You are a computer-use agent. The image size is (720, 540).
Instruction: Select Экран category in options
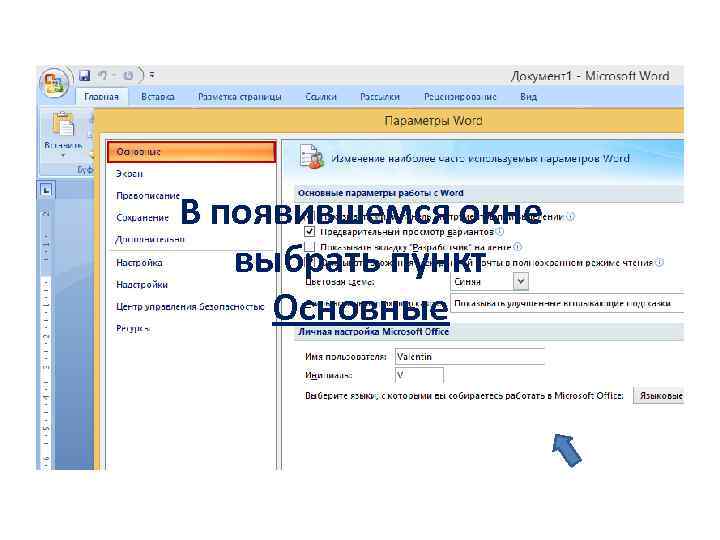191,174
